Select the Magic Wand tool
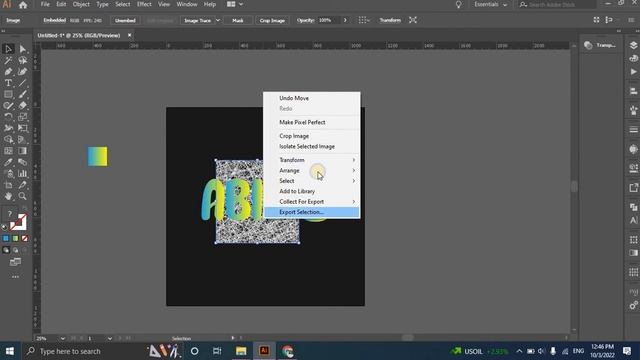Image resolution: width=640 pixels, height=360 pixels. 8,60
